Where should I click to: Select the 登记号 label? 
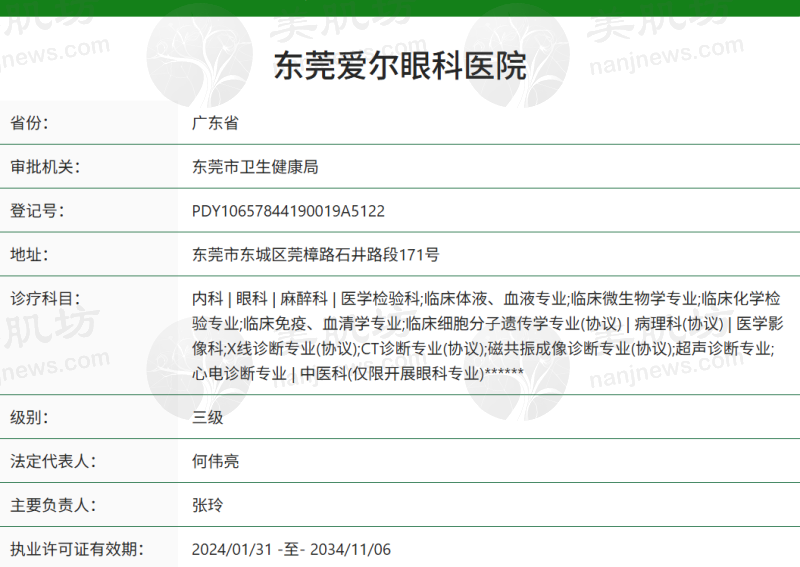(x=37, y=211)
